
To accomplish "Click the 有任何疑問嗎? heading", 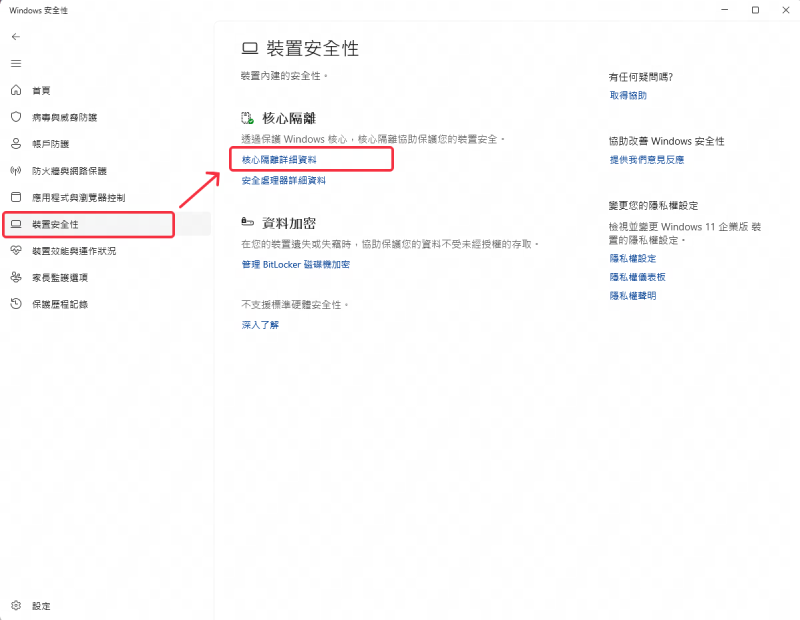I will pyautogui.click(x=641, y=77).
